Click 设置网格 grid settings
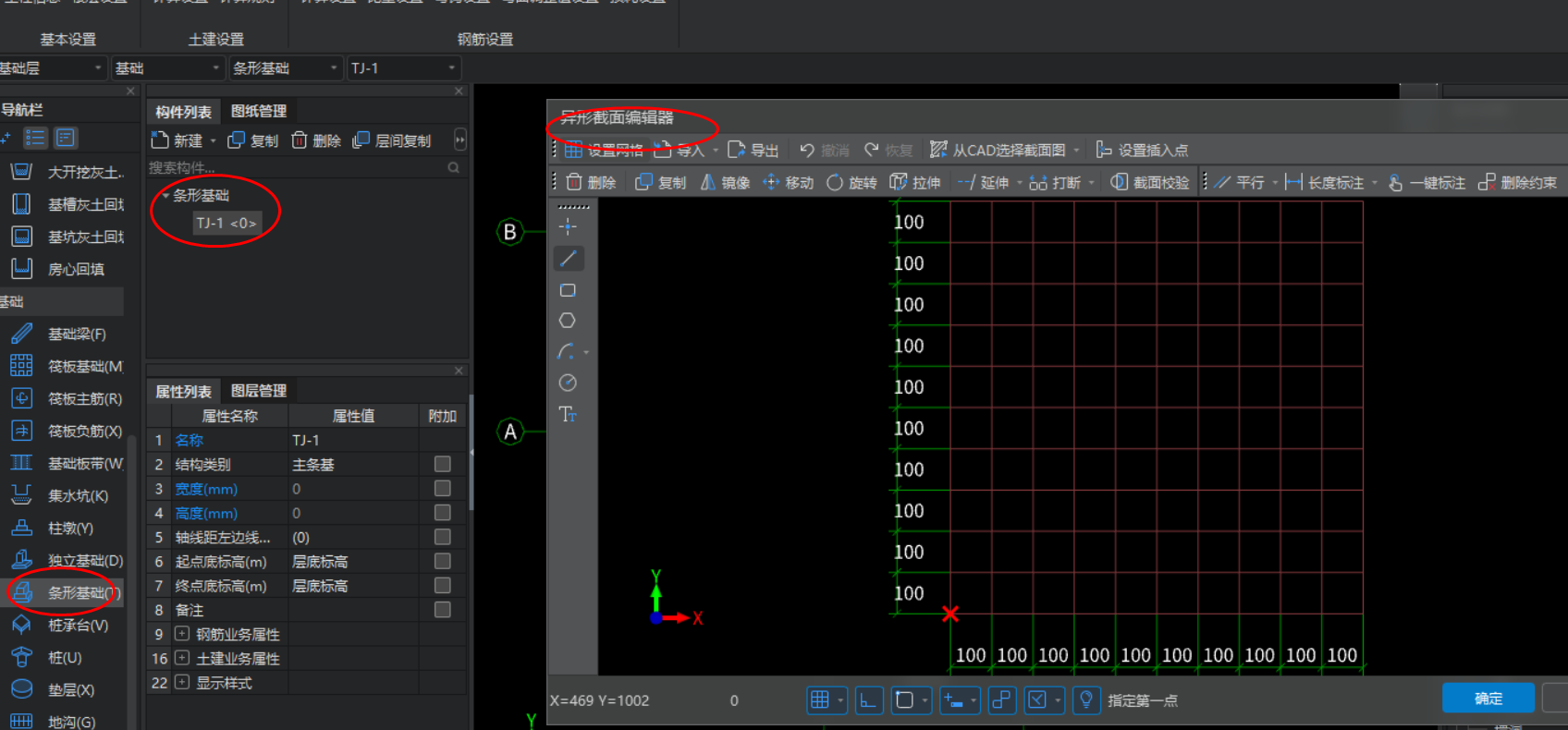The height and width of the screenshot is (730, 1568). (x=604, y=150)
